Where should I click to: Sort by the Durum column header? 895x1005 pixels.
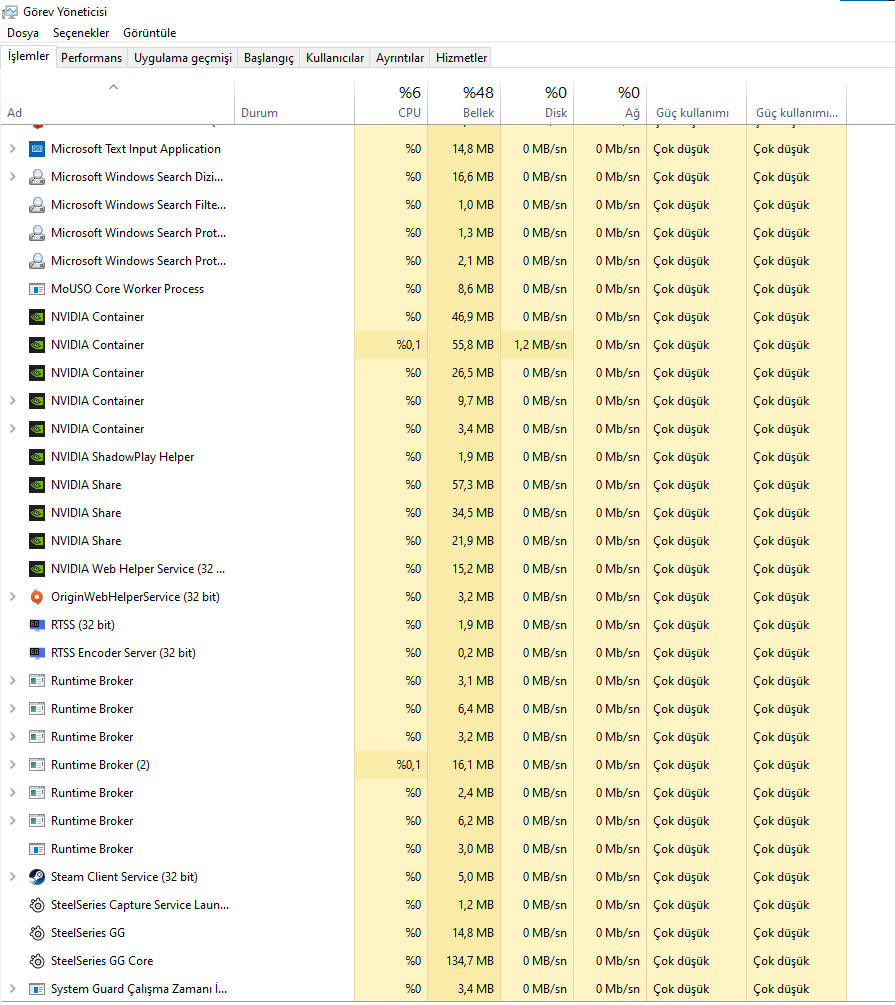pyautogui.click(x=294, y=103)
